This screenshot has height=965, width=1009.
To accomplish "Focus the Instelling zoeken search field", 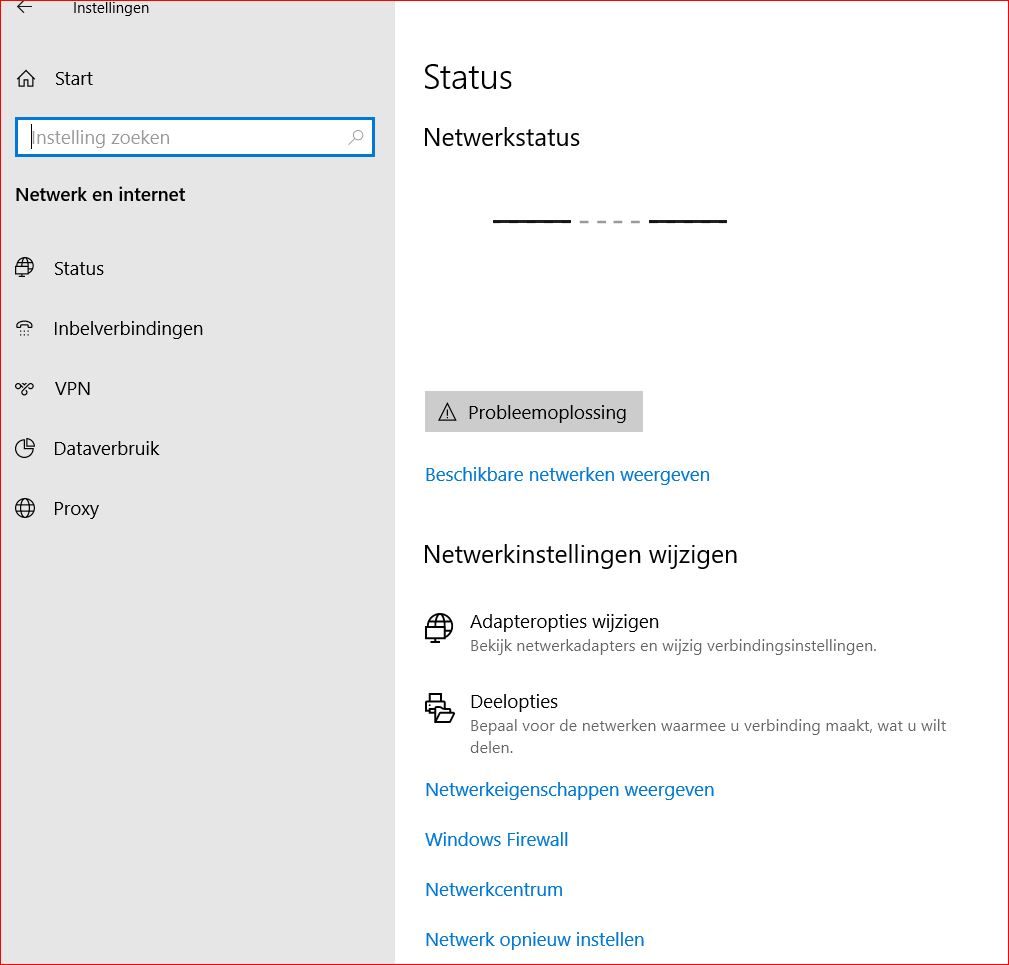I will tap(185, 138).
